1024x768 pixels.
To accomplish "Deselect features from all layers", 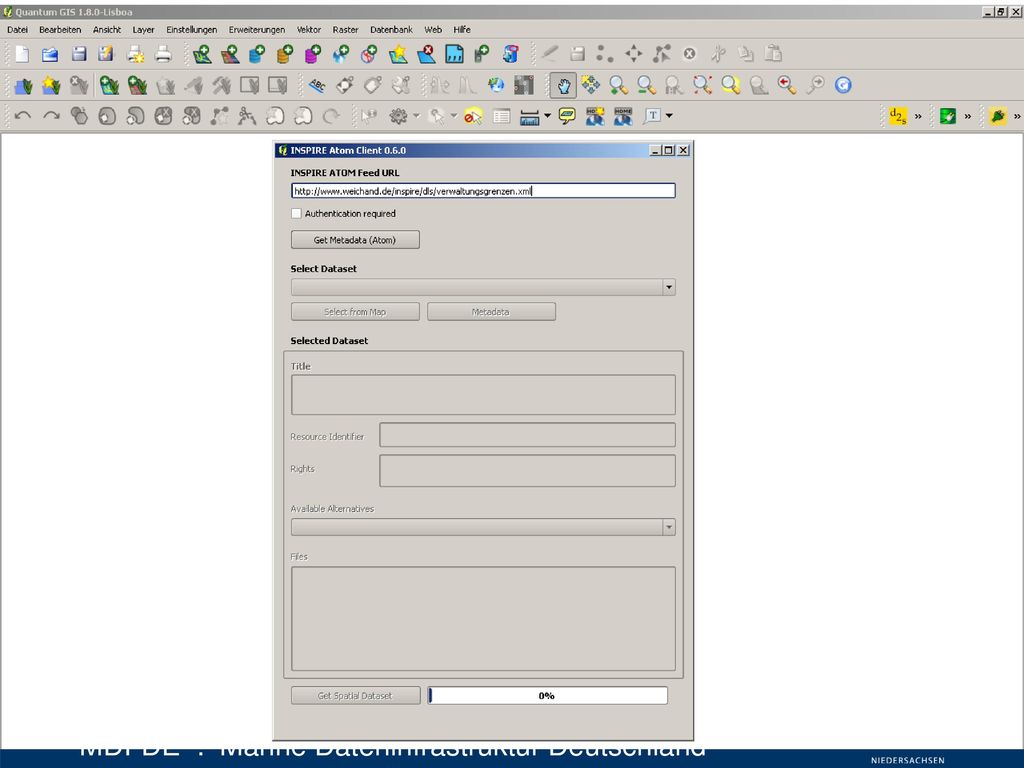I will click(x=473, y=116).
